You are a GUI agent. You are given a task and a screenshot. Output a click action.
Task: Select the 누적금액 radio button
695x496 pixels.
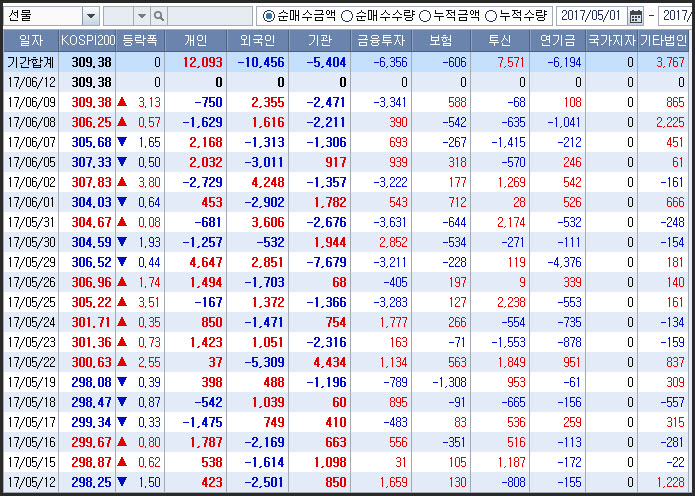[425, 16]
